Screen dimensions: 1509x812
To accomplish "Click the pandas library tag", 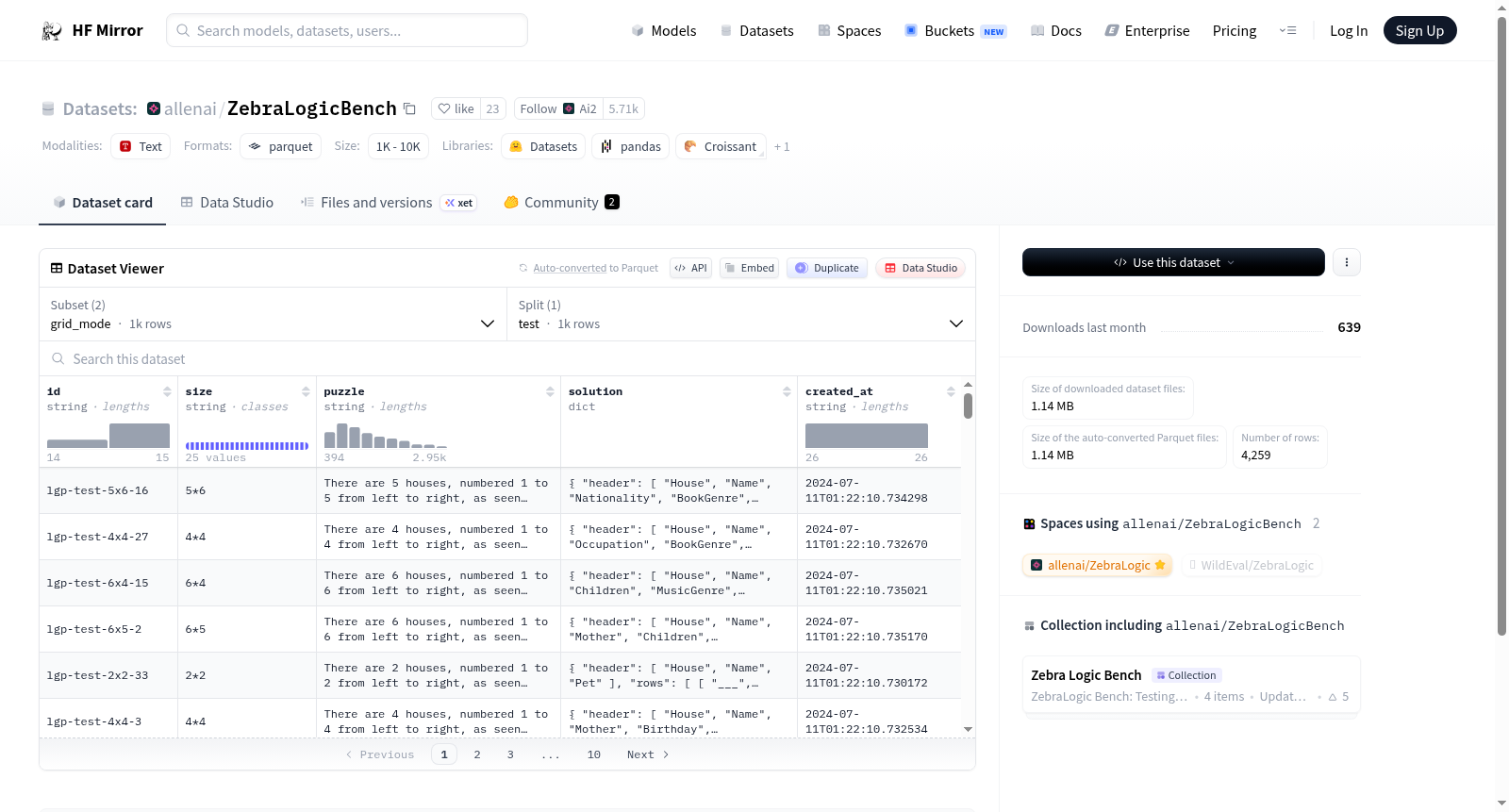I will click(x=631, y=146).
